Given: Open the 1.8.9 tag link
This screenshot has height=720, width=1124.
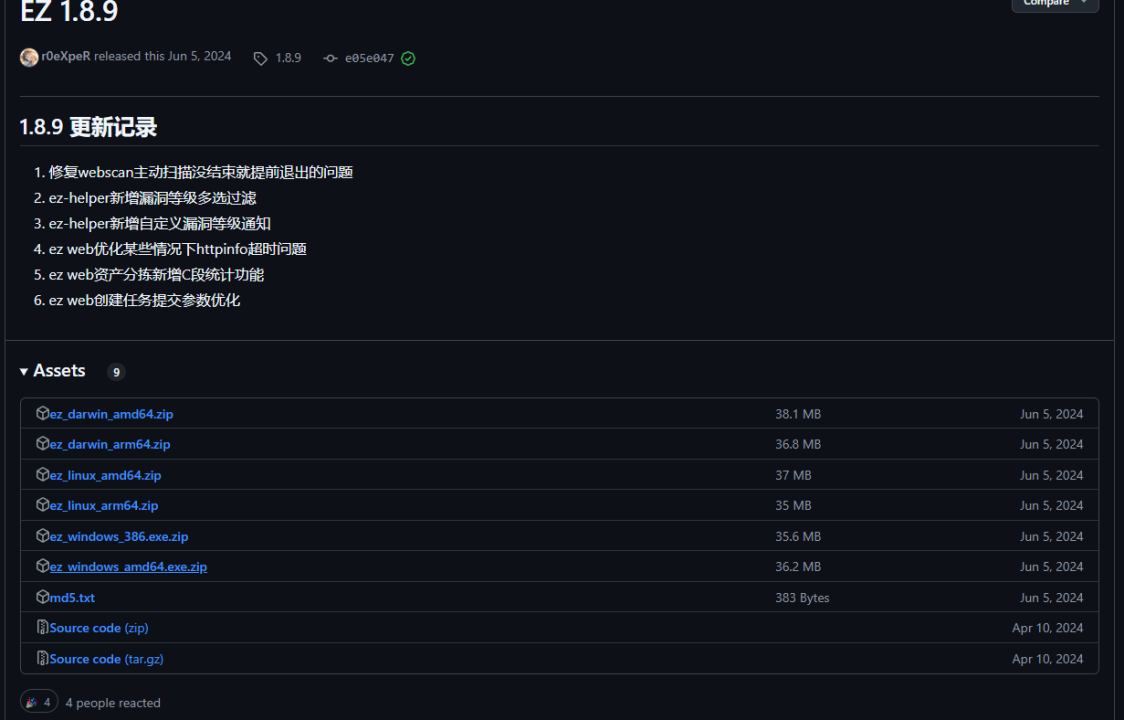Looking at the screenshot, I should pyautogui.click(x=288, y=58).
